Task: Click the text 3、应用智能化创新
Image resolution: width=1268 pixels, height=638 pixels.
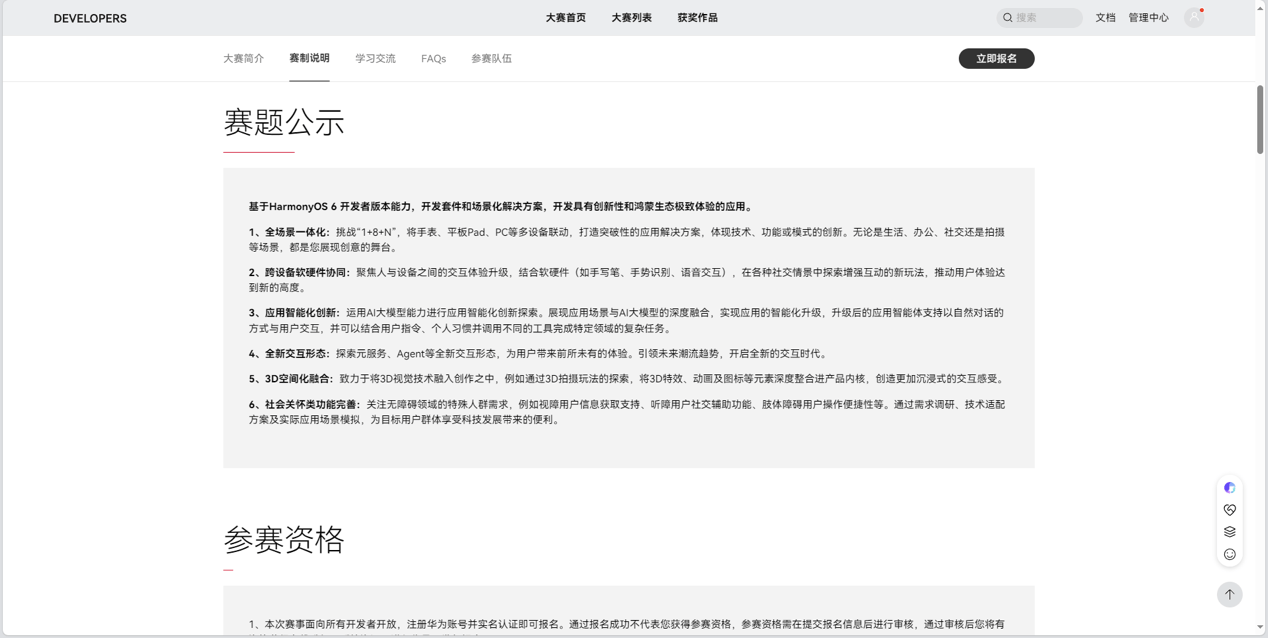Action: [x=294, y=313]
